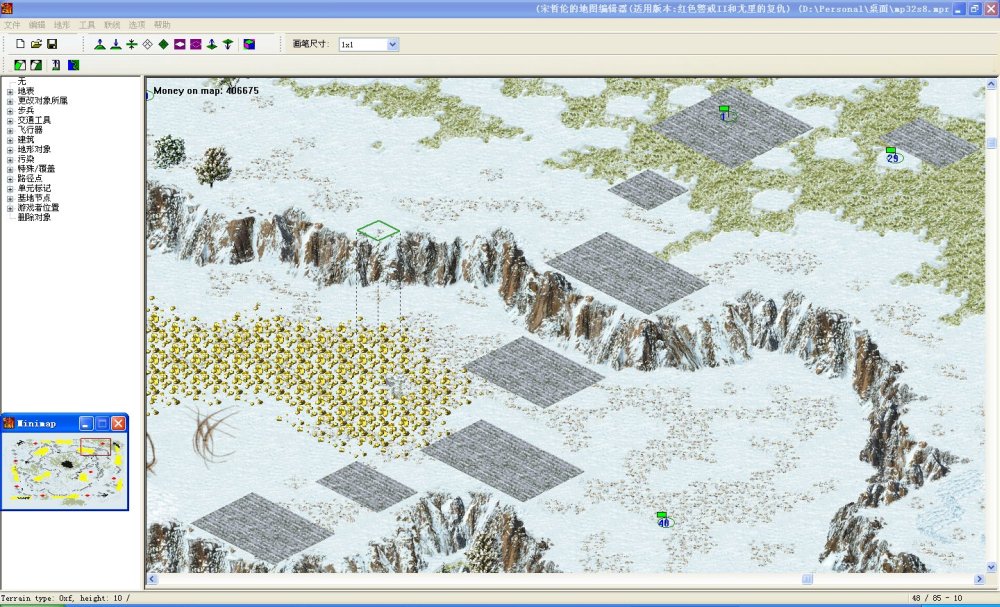The width and height of the screenshot is (1000, 607).
Task: Click the hollow diamond hide tileset icon
Action: point(147,44)
